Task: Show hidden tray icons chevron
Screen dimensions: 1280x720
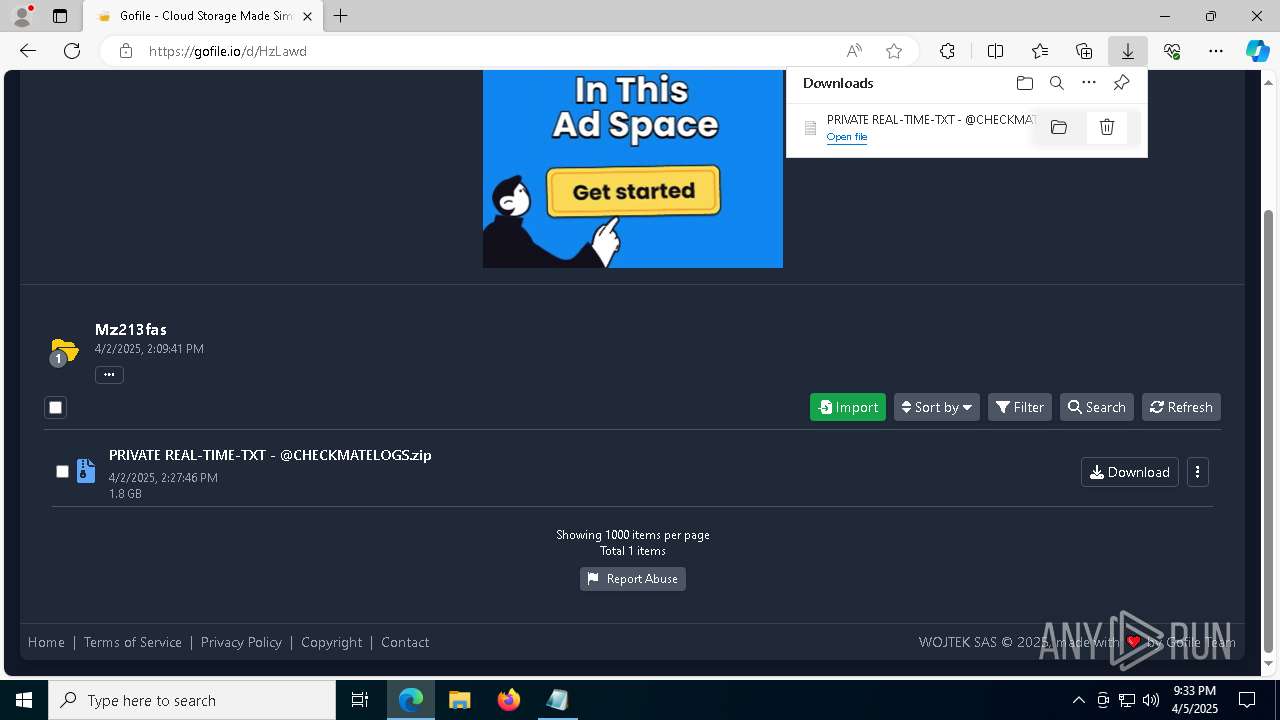Action: click(x=1078, y=700)
